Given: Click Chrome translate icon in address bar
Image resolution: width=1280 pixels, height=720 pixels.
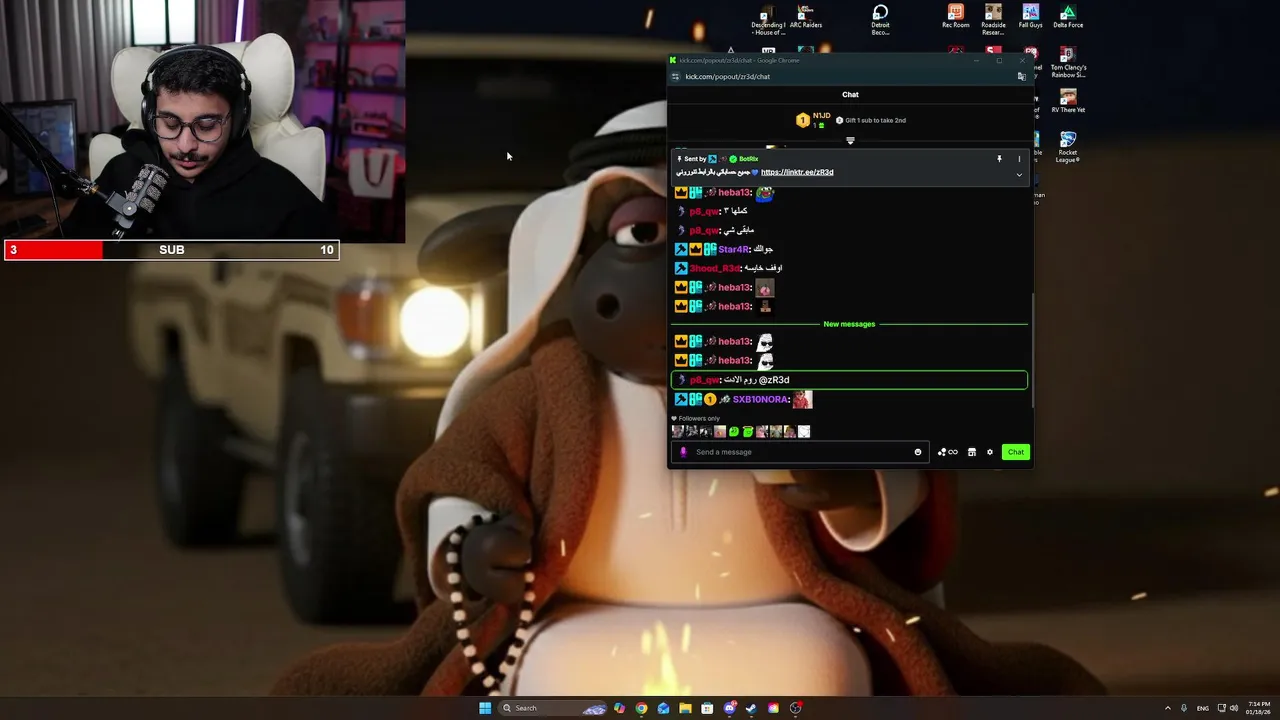Looking at the screenshot, I should (x=1021, y=77).
